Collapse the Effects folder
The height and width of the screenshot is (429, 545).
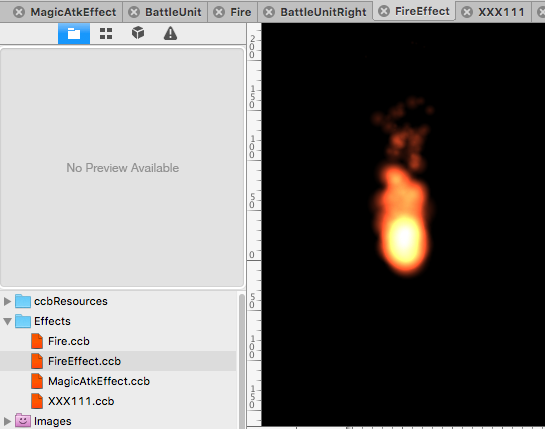(7, 321)
